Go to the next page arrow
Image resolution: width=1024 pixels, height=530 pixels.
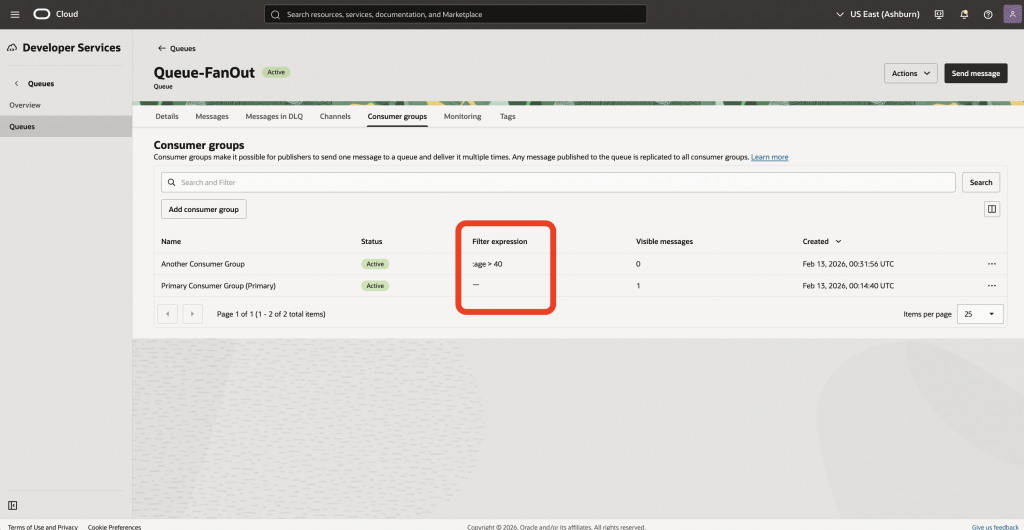(192, 314)
